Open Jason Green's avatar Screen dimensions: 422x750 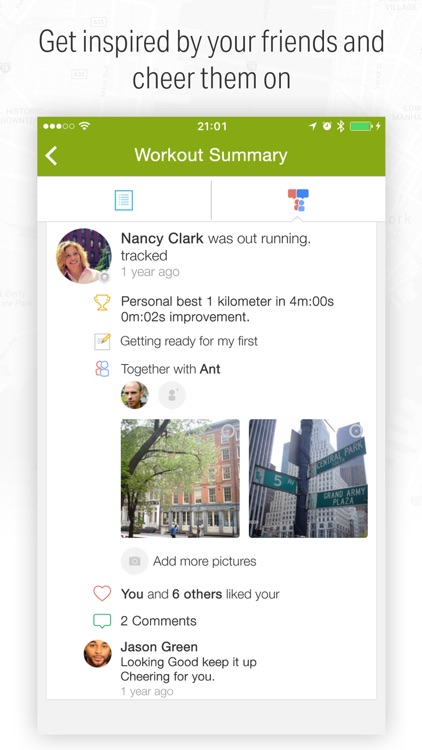pyautogui.click(x=98, y=654)
